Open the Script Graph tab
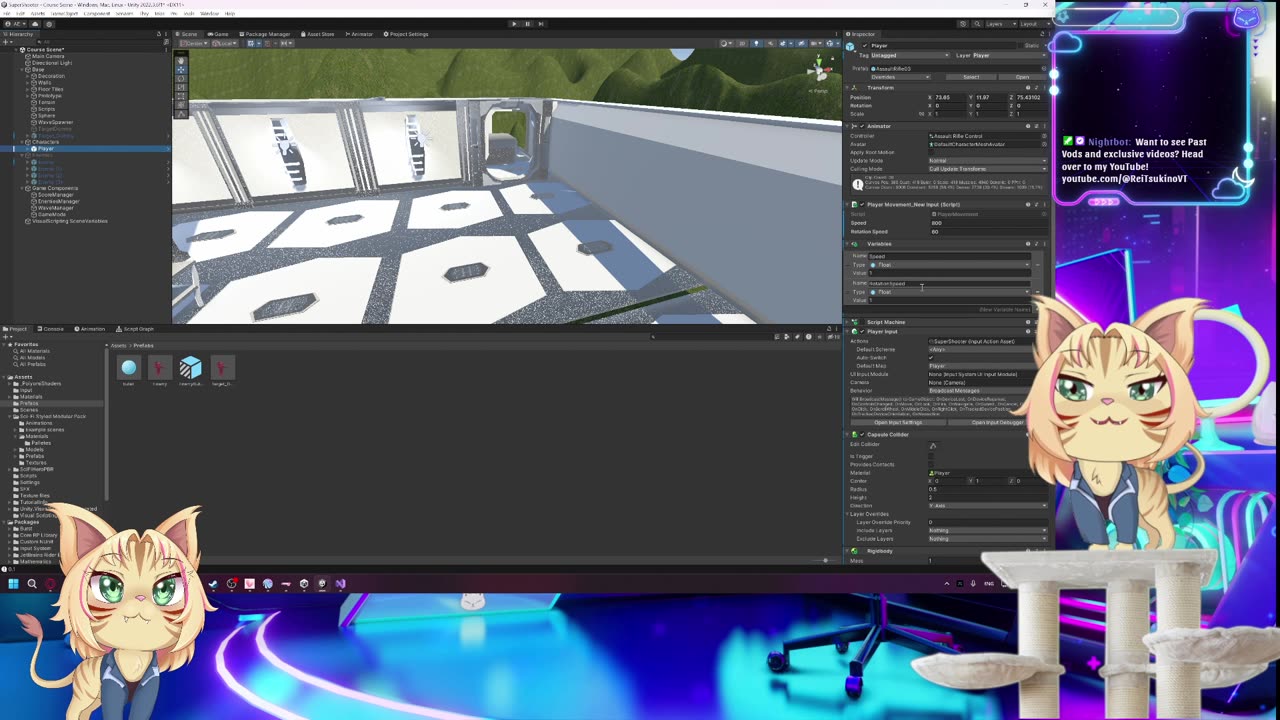 click(136, 329)
